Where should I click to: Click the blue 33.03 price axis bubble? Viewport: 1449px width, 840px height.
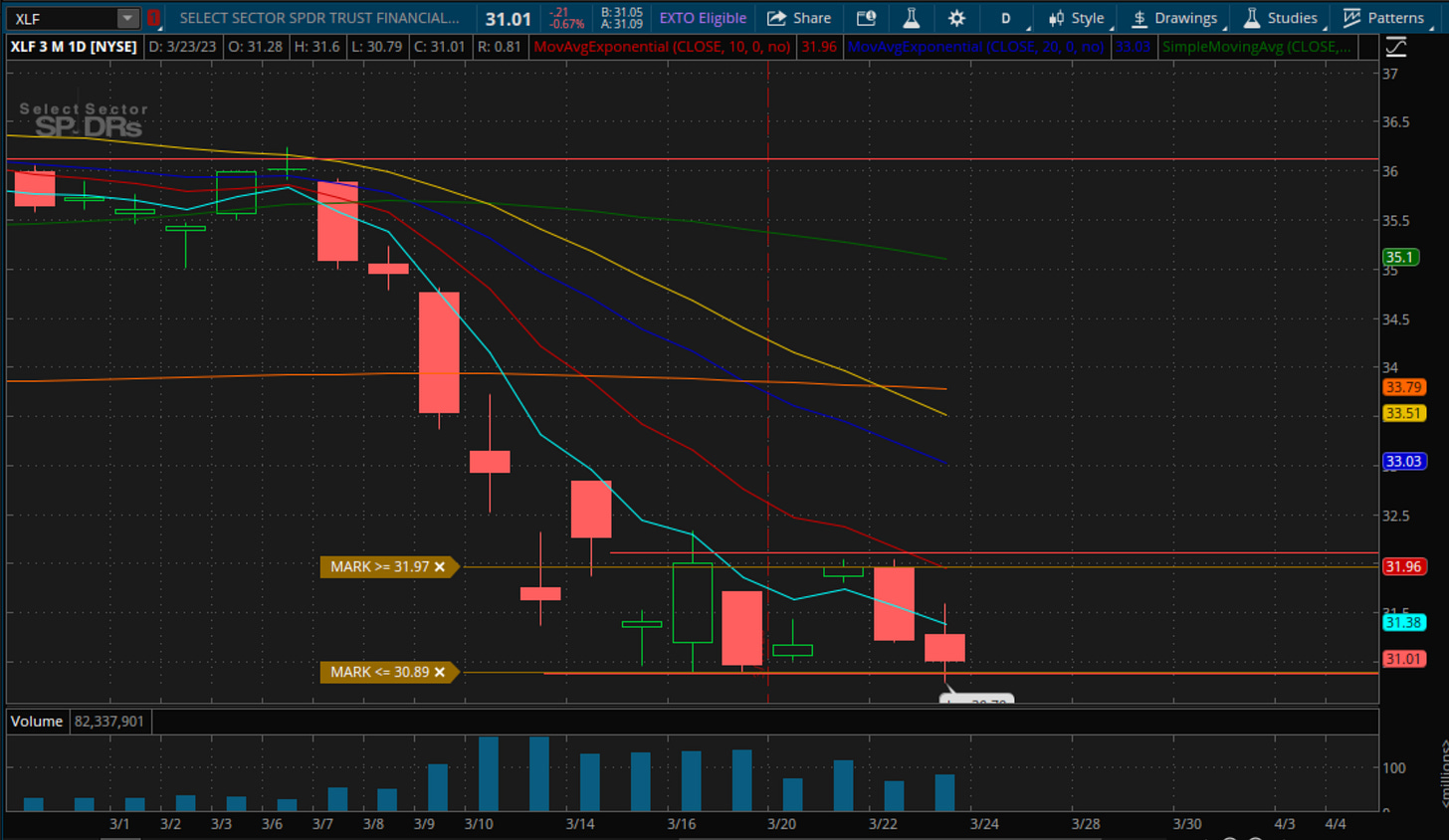click(1403, 461)
